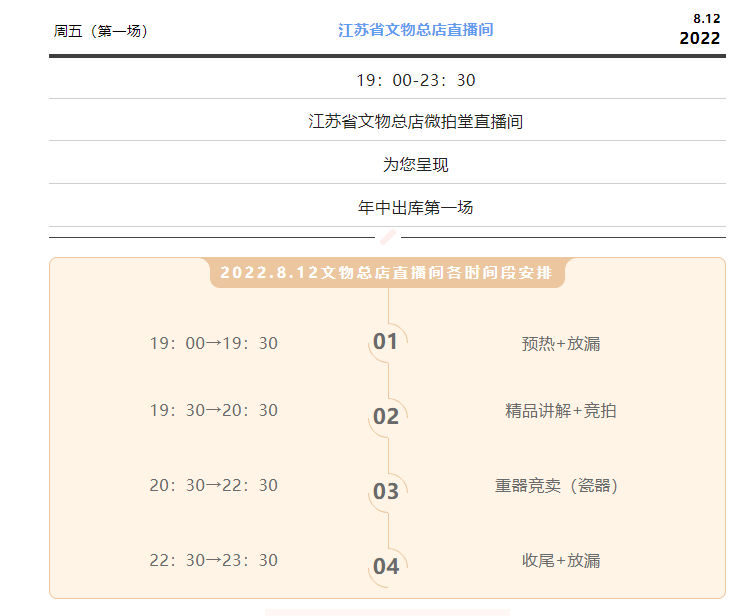
Task: Click the 02 step number badge
Action: click(386, 417)
